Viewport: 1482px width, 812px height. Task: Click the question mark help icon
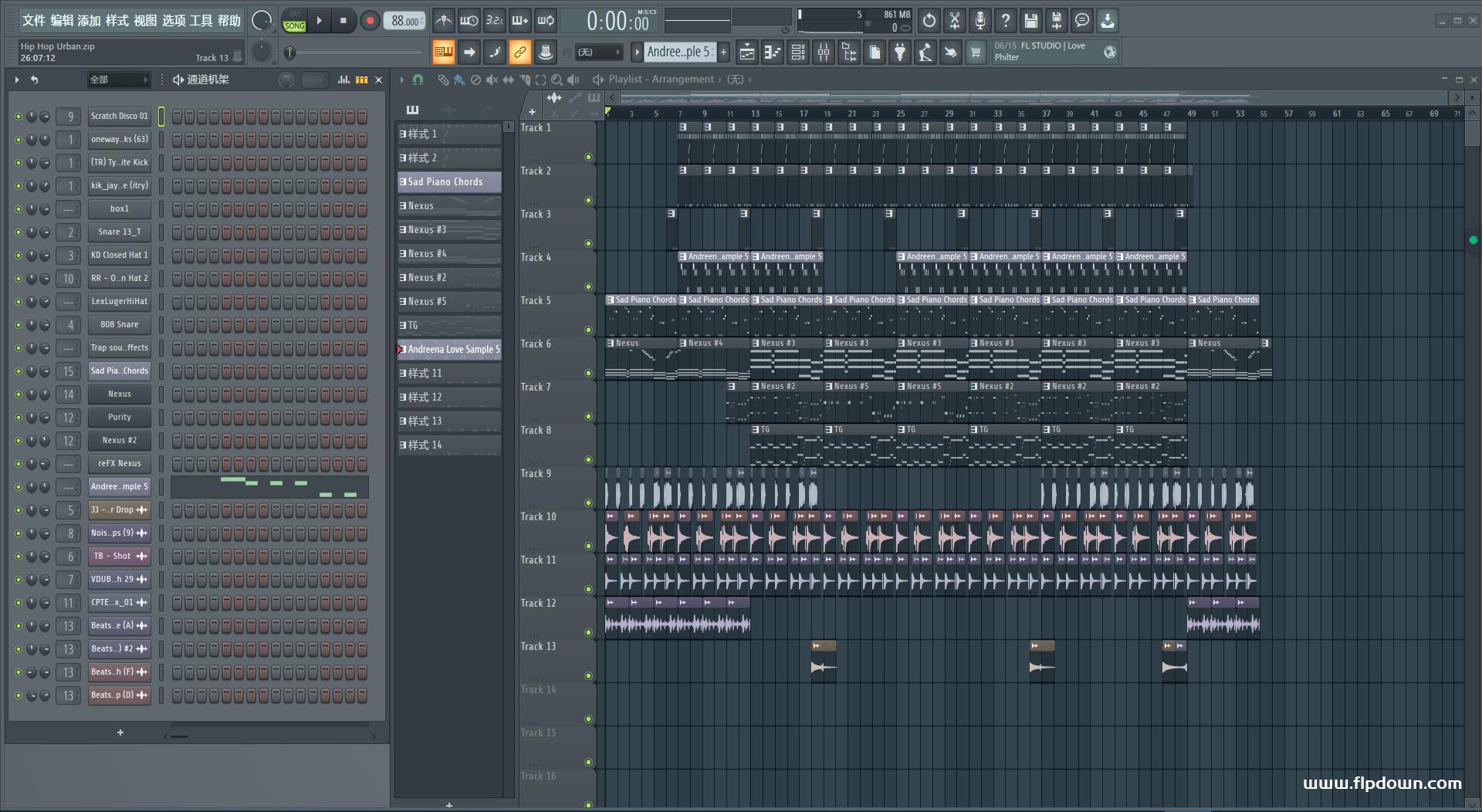click(x=1006, y=21)
